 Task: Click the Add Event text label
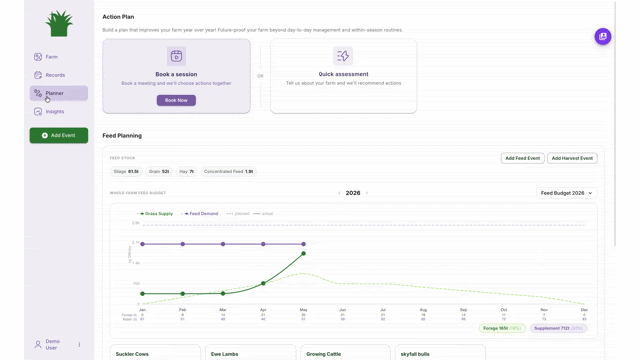pyautogui.click(x=63, y=136)
